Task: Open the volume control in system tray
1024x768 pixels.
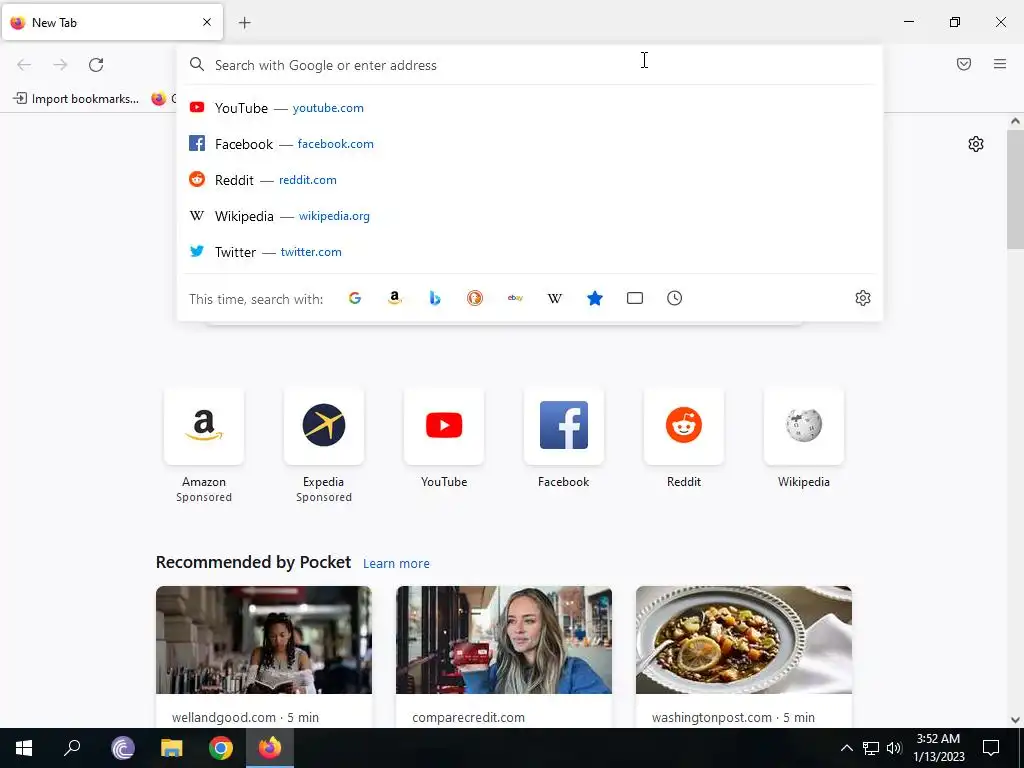Action: pos(894,748)
